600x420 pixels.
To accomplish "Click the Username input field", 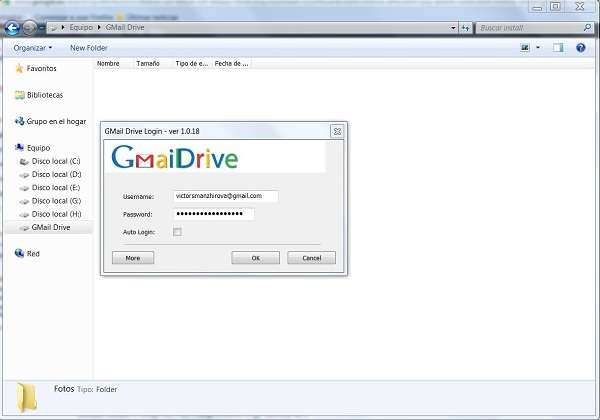I will click(x=226, y=196).
